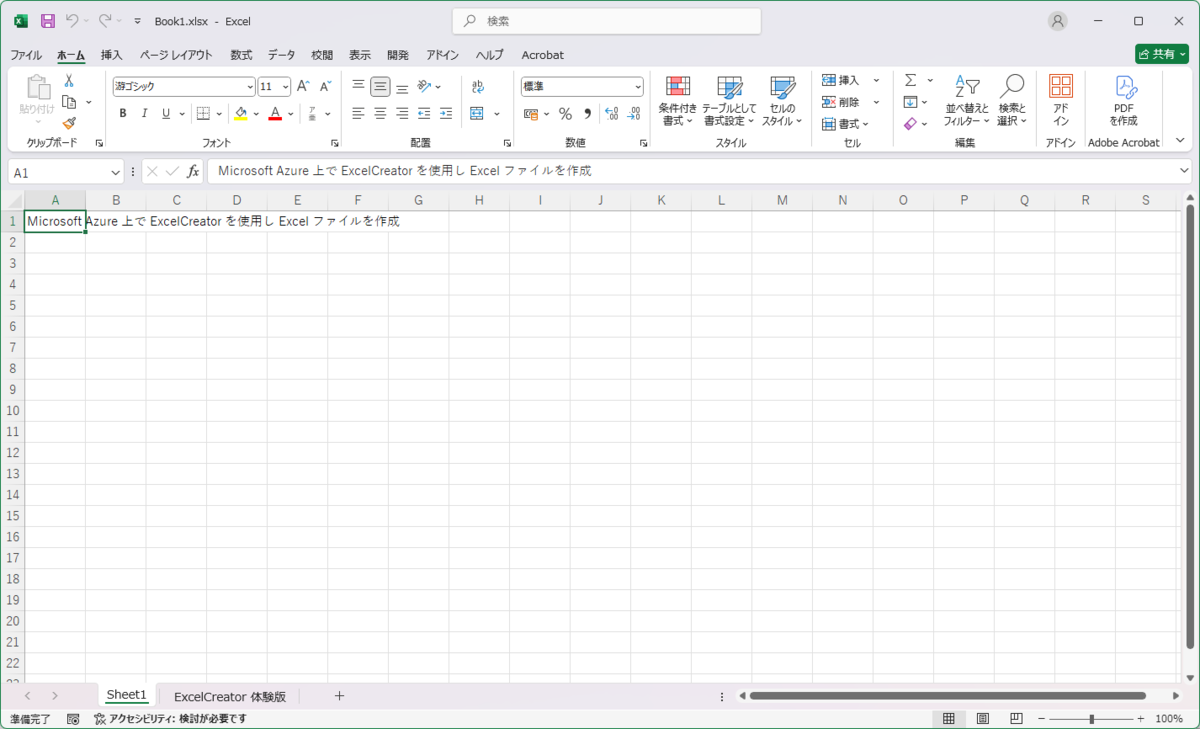This screenshot has width=1200, height=729.
Task: Toggle middle vertical alignment
Action: pos(380,87)
